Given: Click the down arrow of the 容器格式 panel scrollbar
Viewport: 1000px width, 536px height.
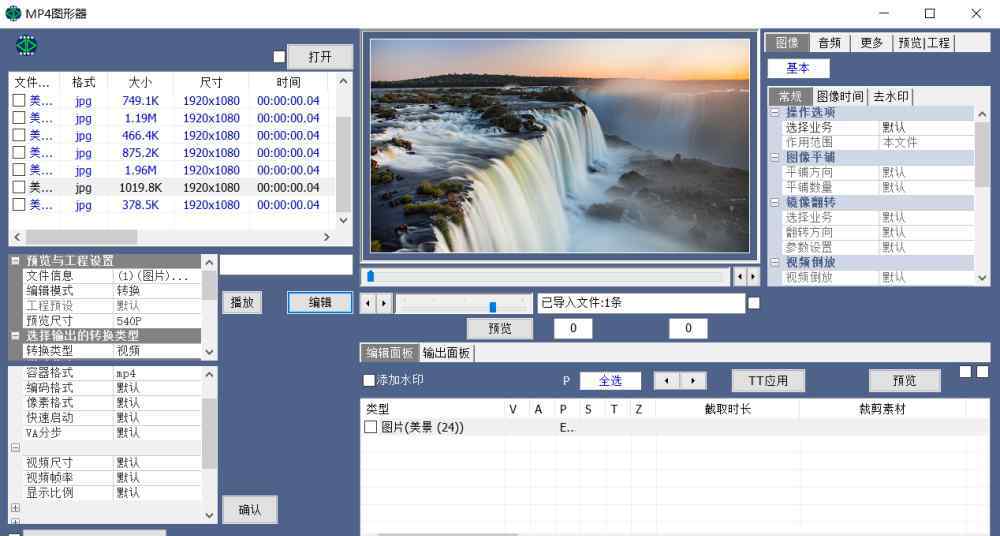Looking at the screenshot, I should click(x=210, y=515).
